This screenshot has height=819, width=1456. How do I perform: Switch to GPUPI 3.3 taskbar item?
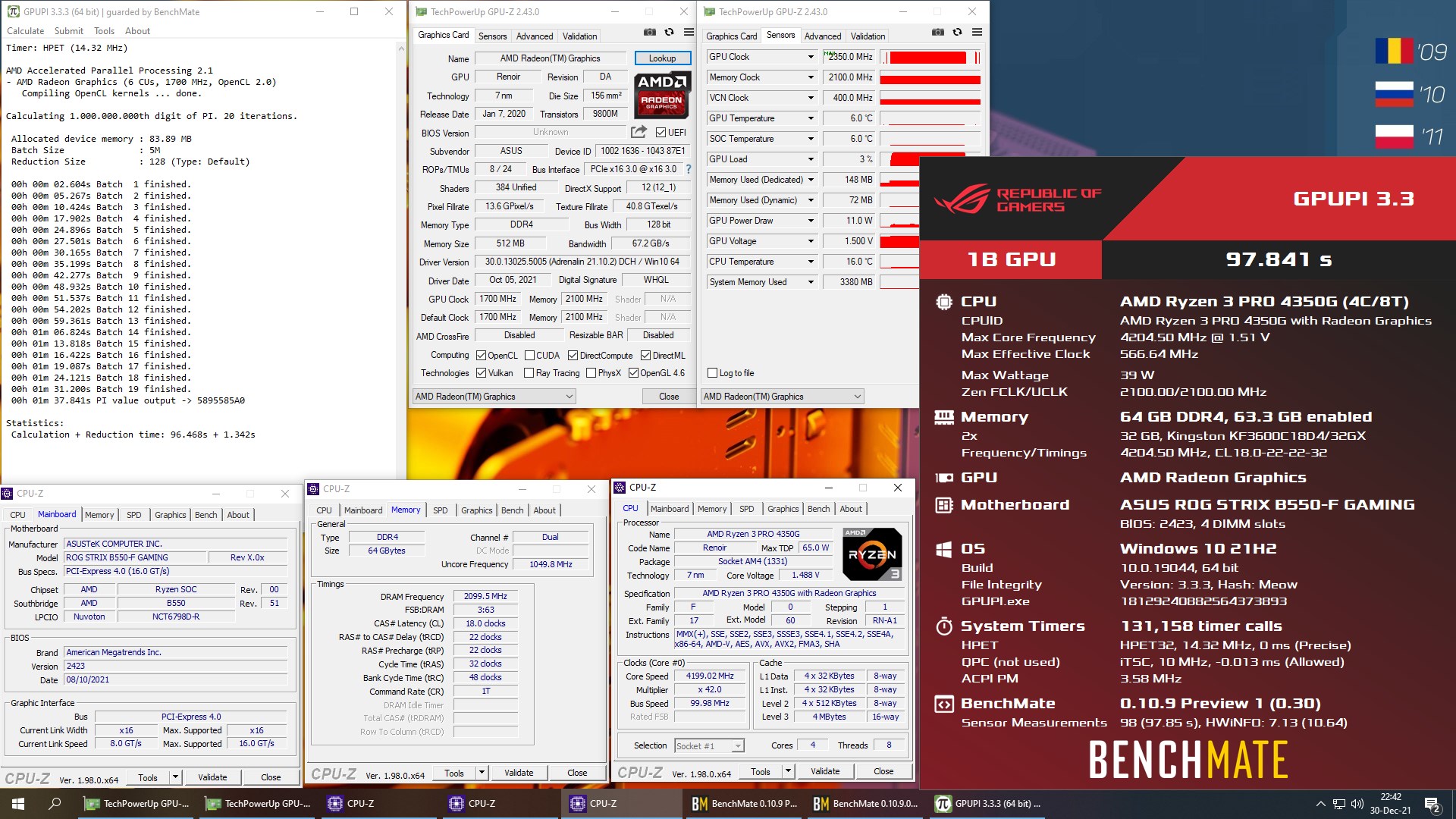pos(986,803)
